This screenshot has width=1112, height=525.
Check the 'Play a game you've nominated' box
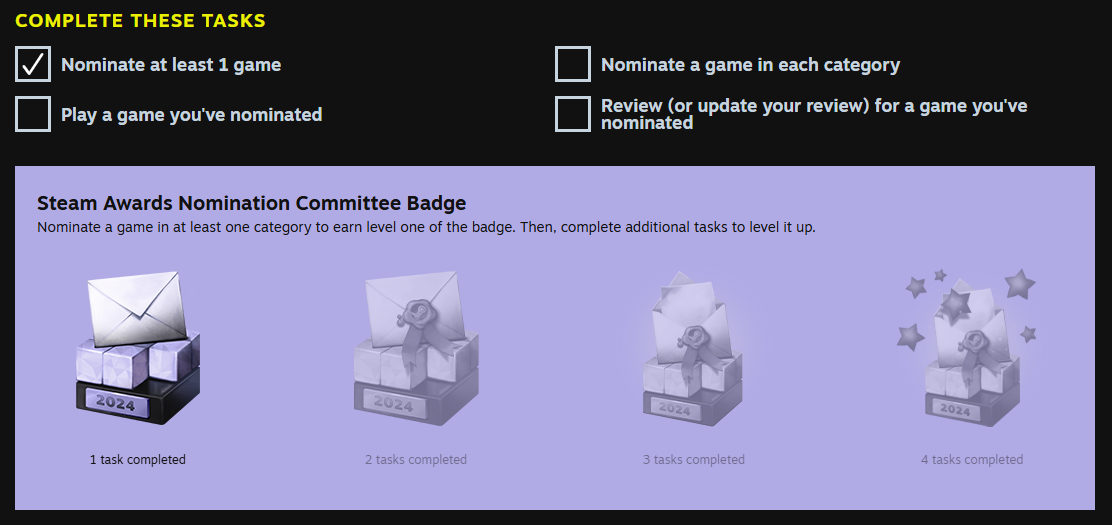pyautogui.click(x=33, y=114)
